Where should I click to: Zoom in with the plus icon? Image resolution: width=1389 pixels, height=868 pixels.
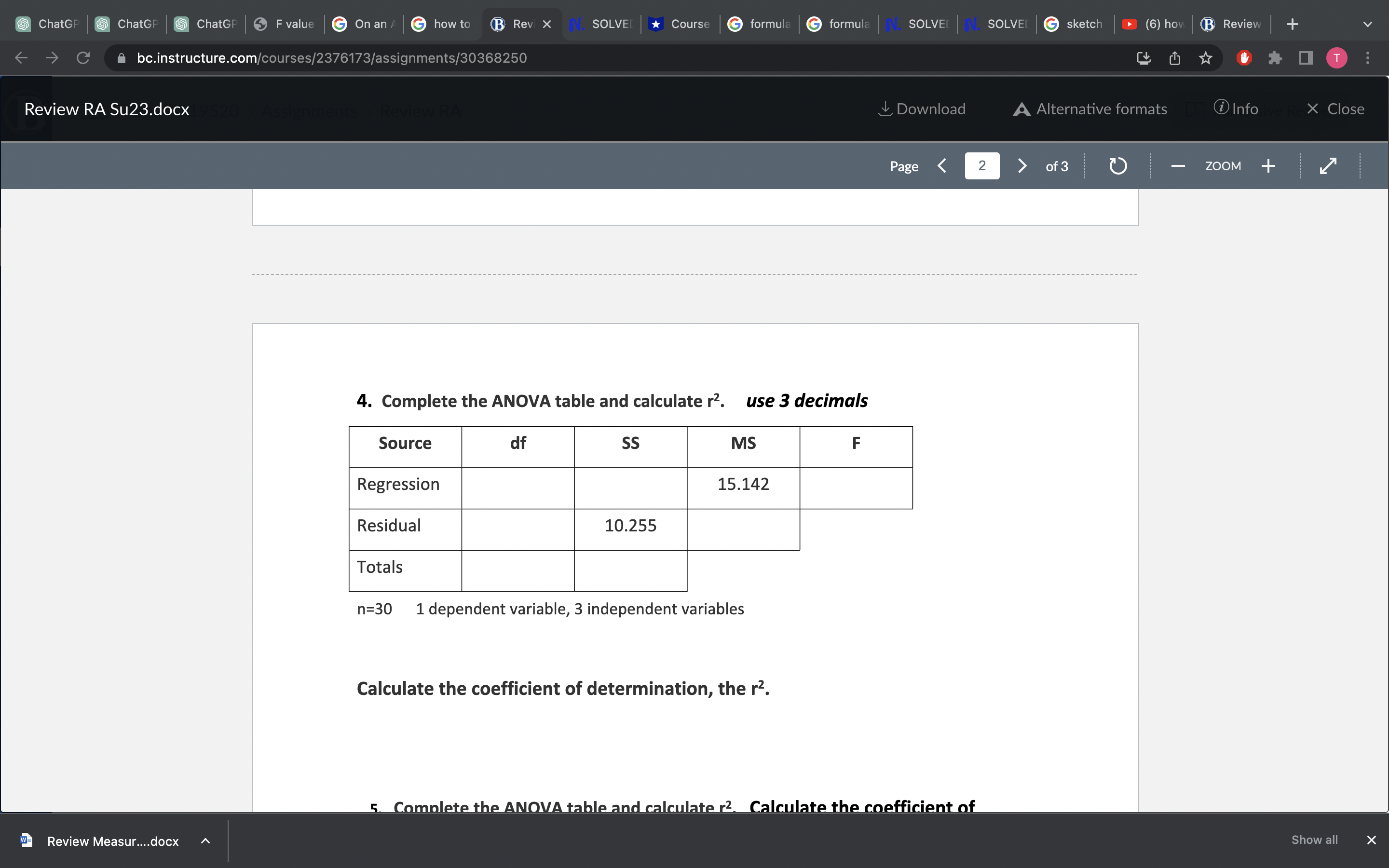[1268, 166]
